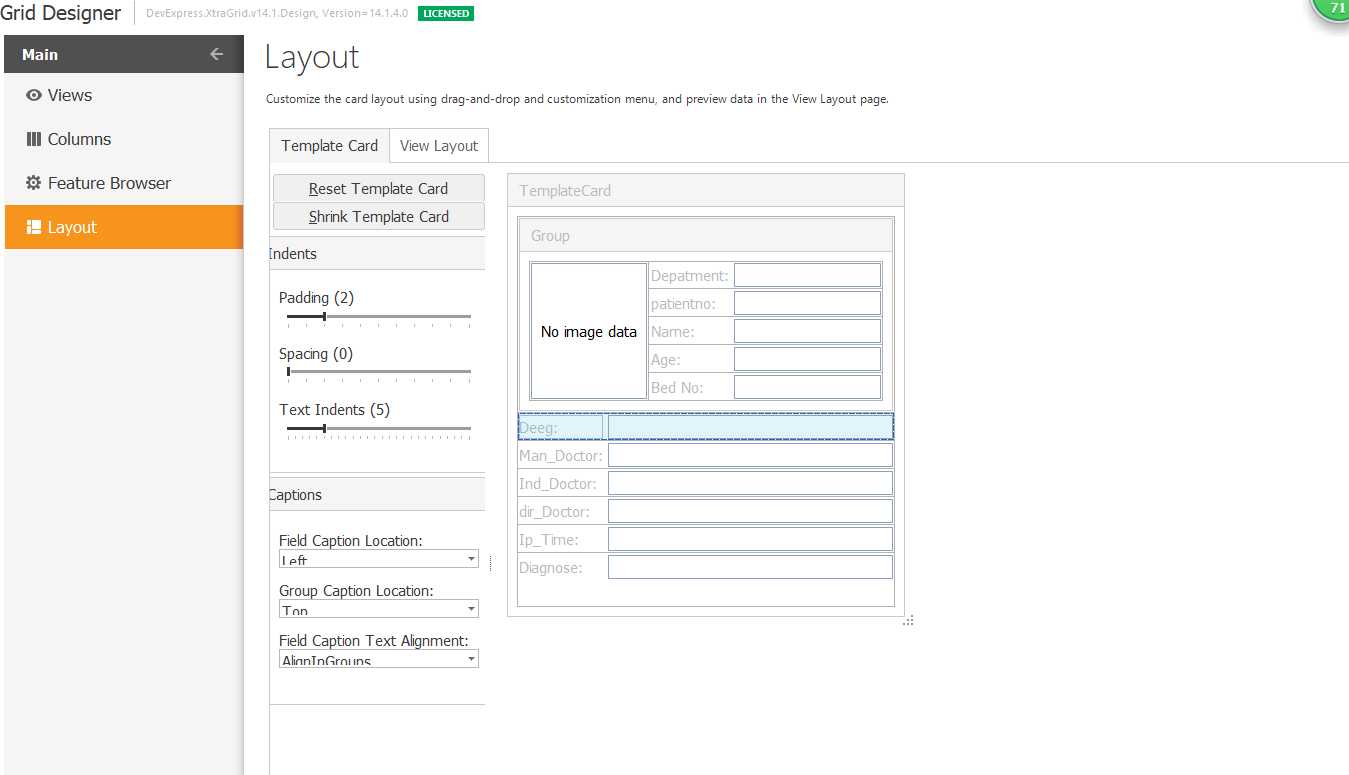The image size is (1349, 775).
Task: Open Field Caption Location dropdown
Action: [x=378, y=559]
